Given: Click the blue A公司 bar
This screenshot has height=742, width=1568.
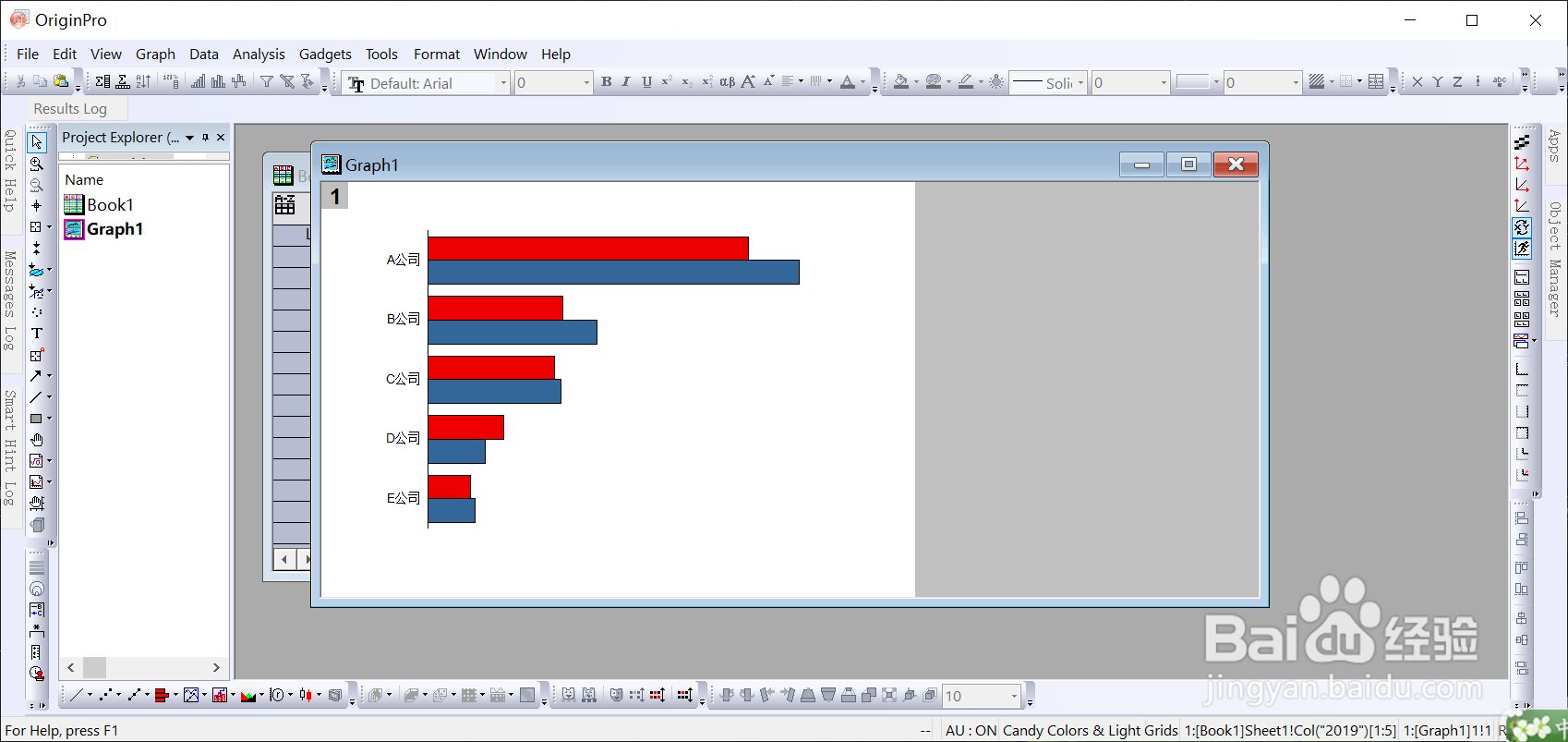Looking at the screenshot, I should pyautogui.click(x=614, y=273).
